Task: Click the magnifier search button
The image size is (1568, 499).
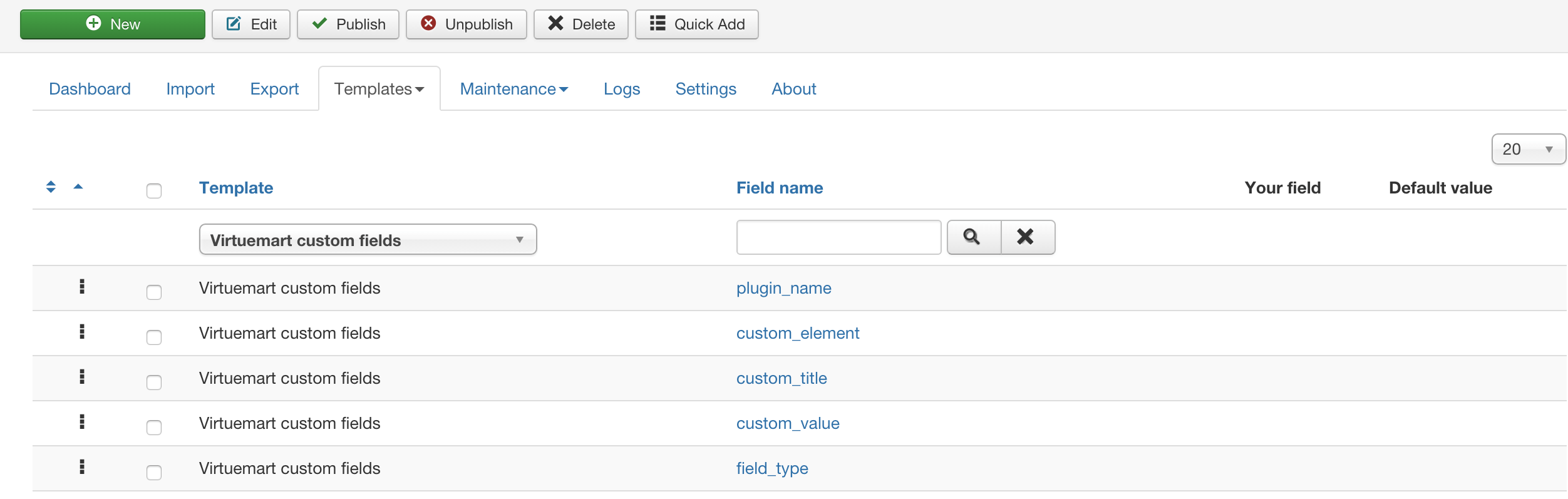Action: coord(974,237)
